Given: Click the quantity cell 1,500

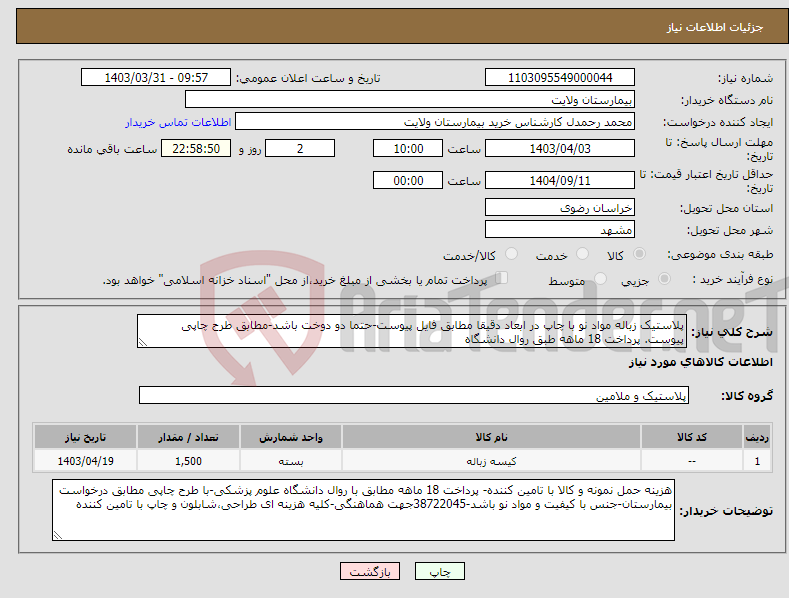Looking at the screenshot, I should [x=188, y=461].
